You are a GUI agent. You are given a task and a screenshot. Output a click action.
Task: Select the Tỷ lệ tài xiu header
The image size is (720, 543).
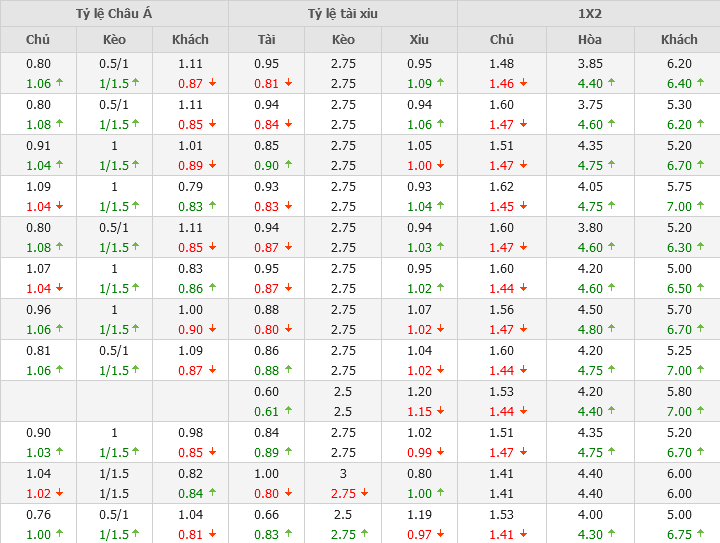click(x=343, y=14)
